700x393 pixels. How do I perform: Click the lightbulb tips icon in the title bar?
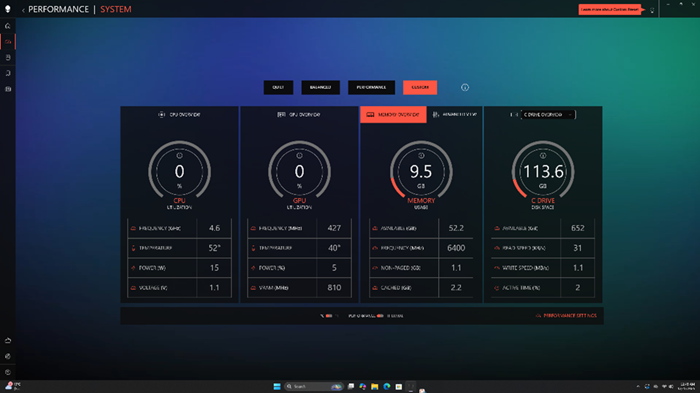pyautogui.click(x=652, y=10)
